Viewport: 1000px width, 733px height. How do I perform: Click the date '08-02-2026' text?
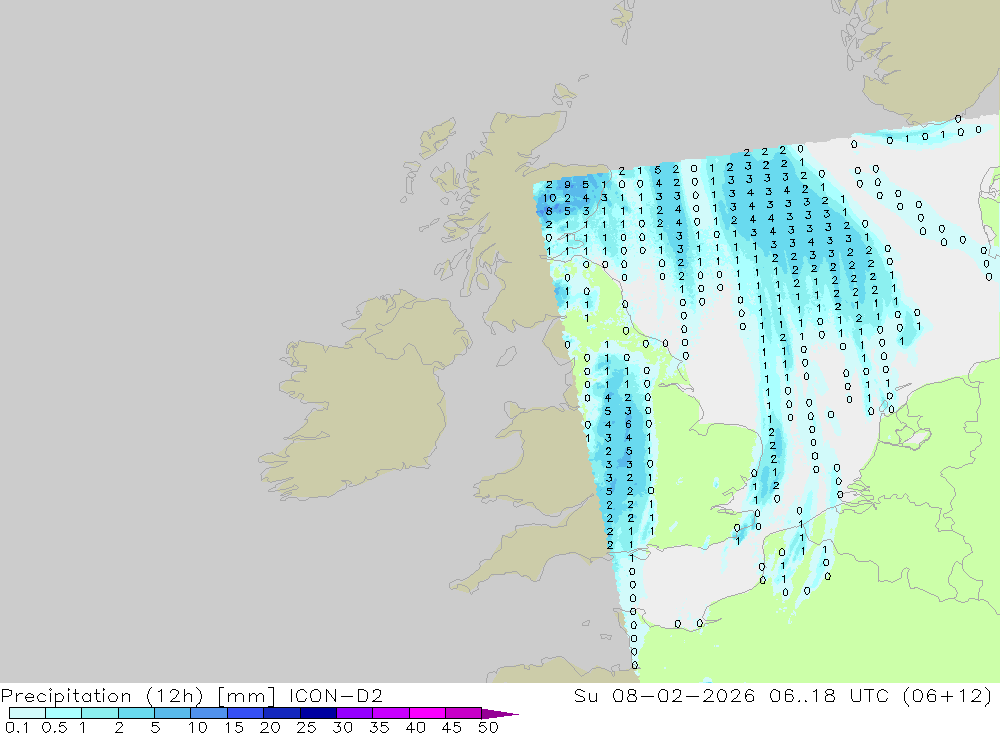coord(684,695)
